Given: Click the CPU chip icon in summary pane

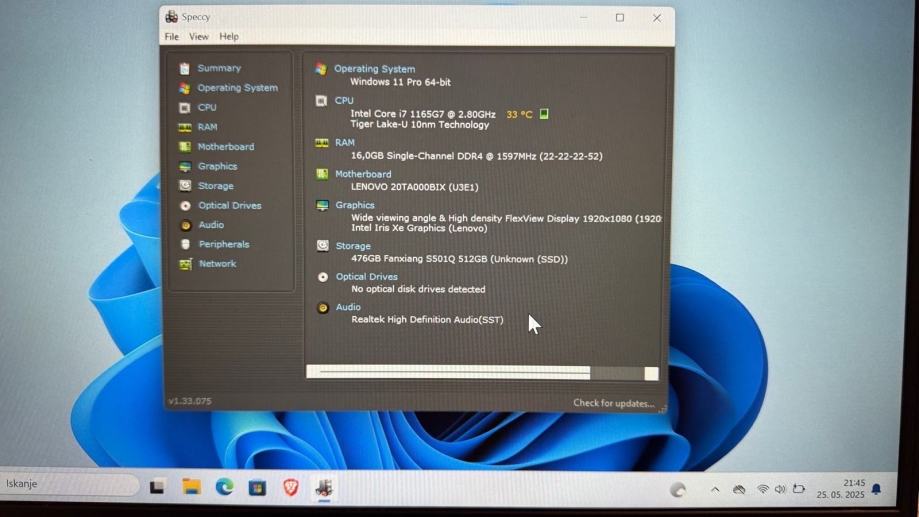Looking at the screenshot, I should pos(321,101).
